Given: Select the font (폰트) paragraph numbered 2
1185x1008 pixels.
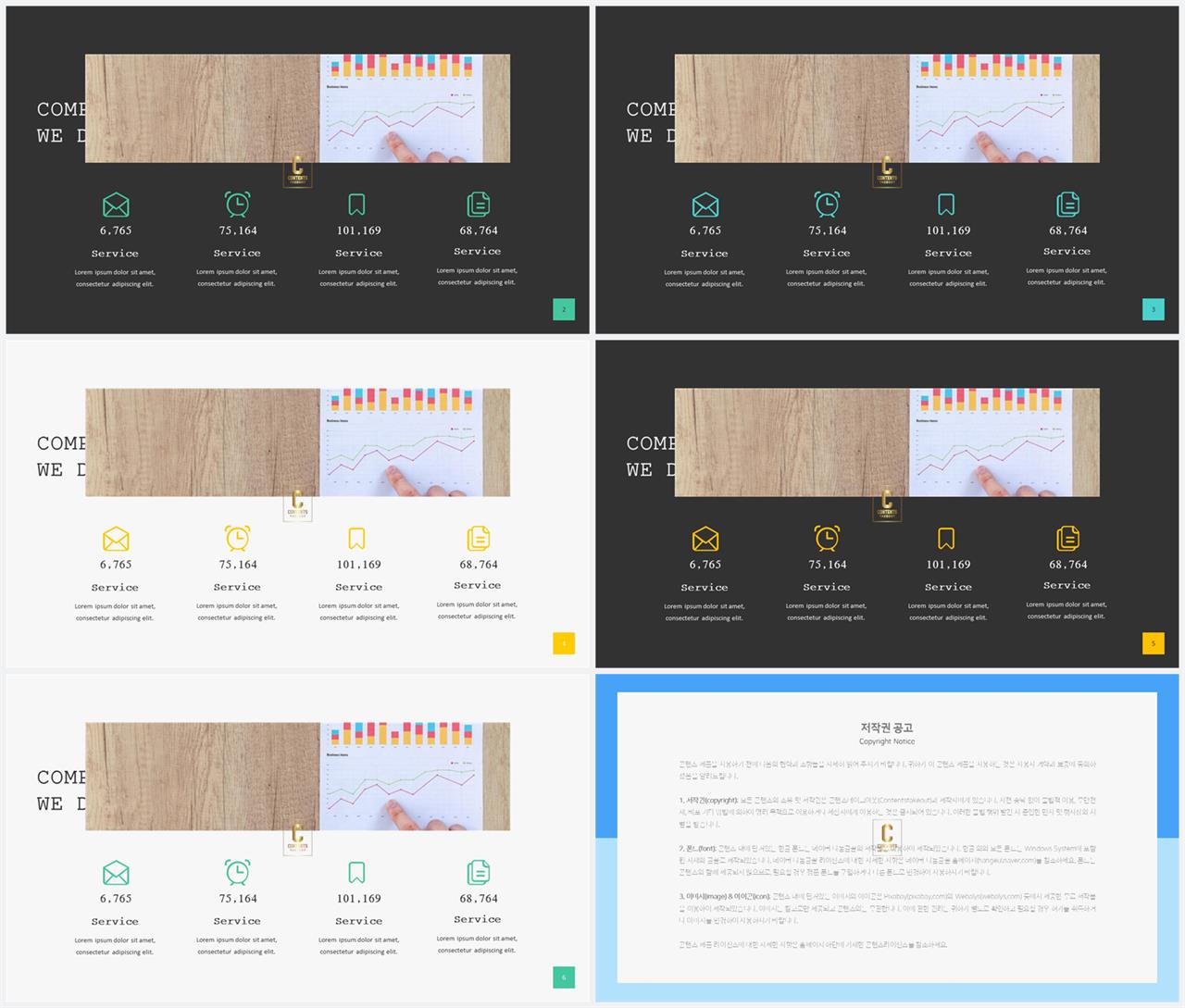Looking at the screenshot, I should click(x=887, y=860).
